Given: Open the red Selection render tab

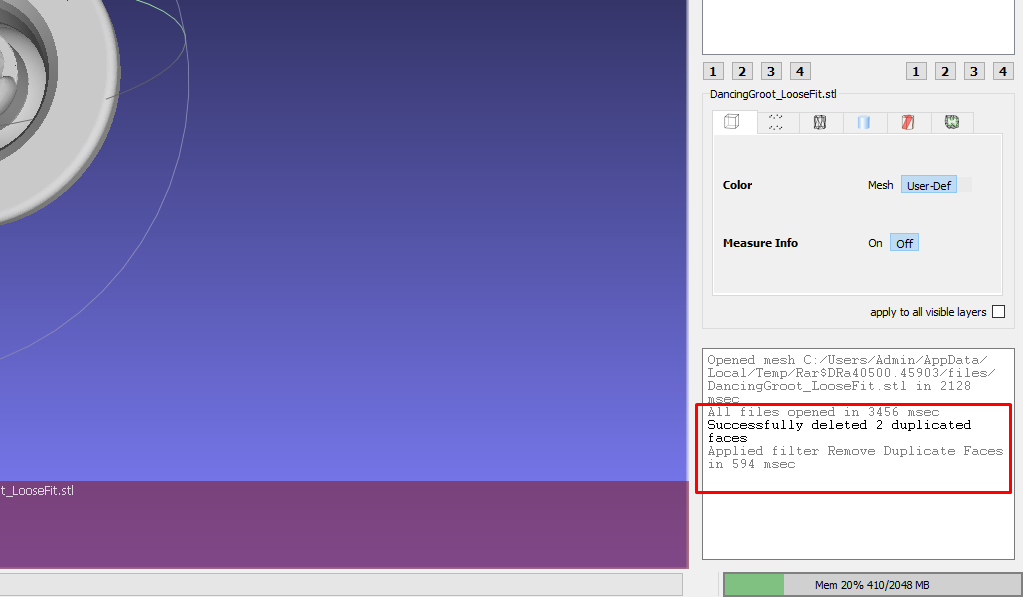Looking at the screenshot, I should (908, 122).
